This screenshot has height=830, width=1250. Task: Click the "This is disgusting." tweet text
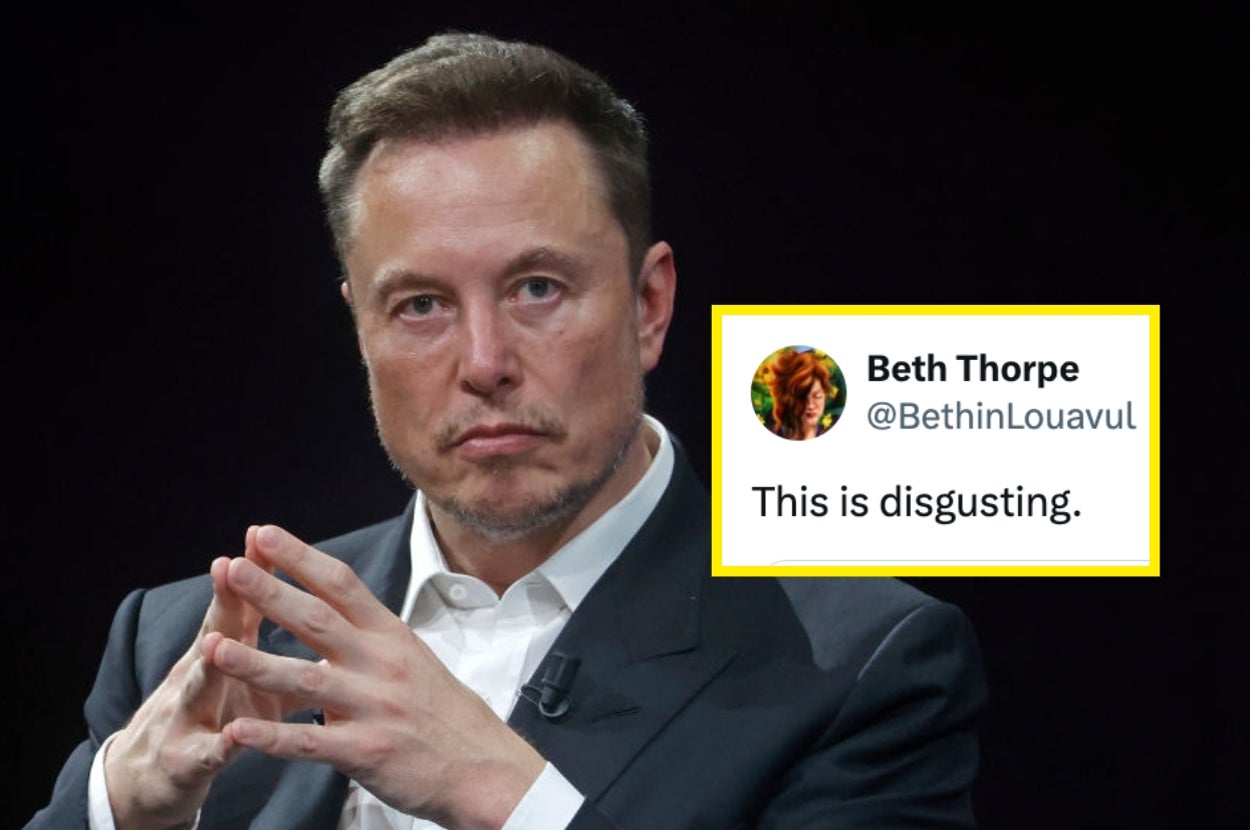click(916, 501)
